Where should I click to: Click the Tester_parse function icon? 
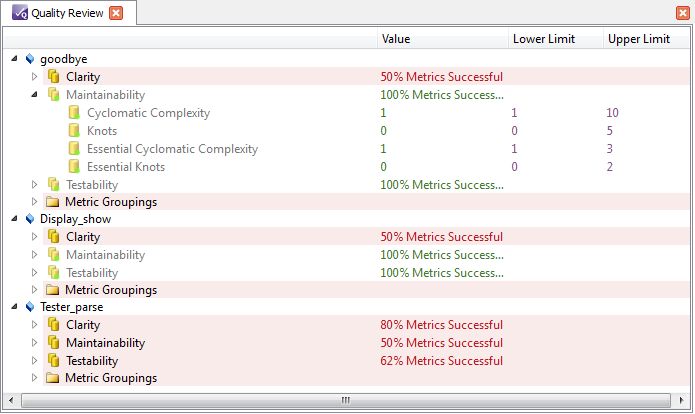tap(29, 307)
